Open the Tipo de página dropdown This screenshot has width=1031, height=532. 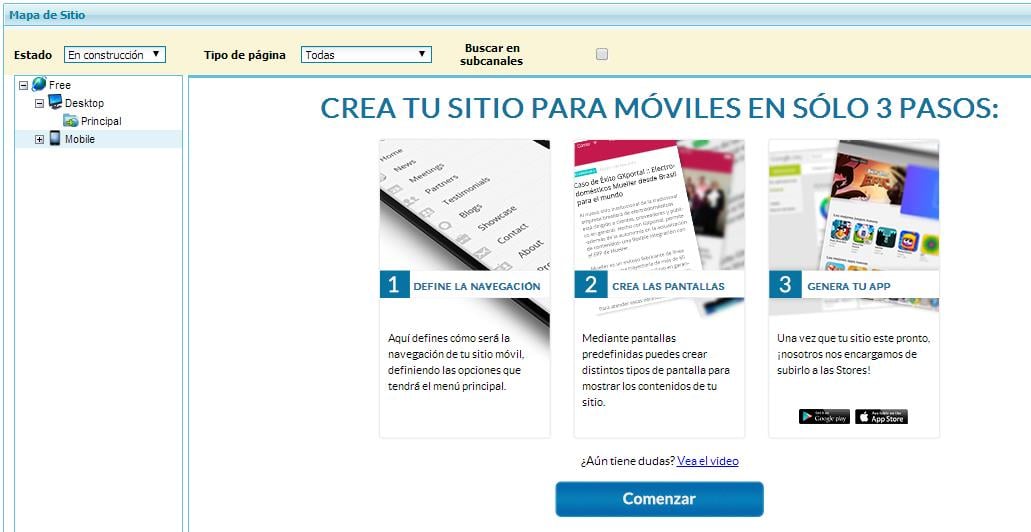tap(366, 55)
